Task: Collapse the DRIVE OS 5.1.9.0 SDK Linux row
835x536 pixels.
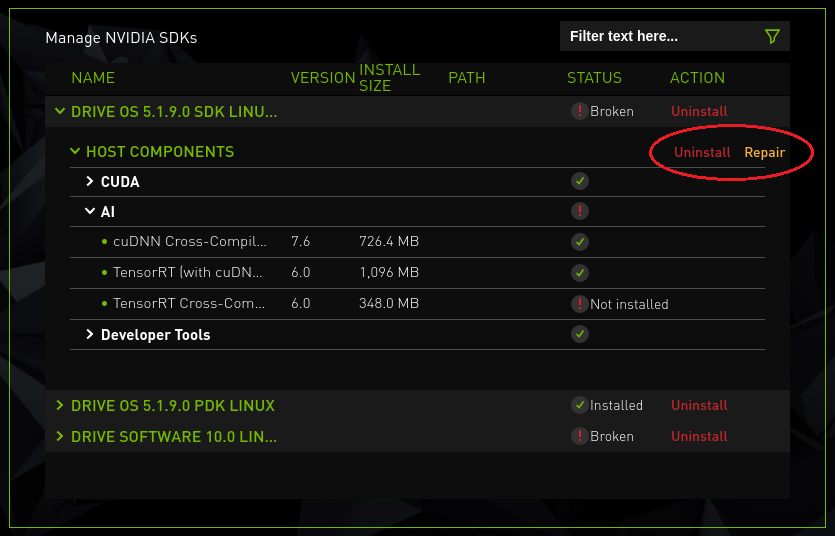Action: [60, 112]
